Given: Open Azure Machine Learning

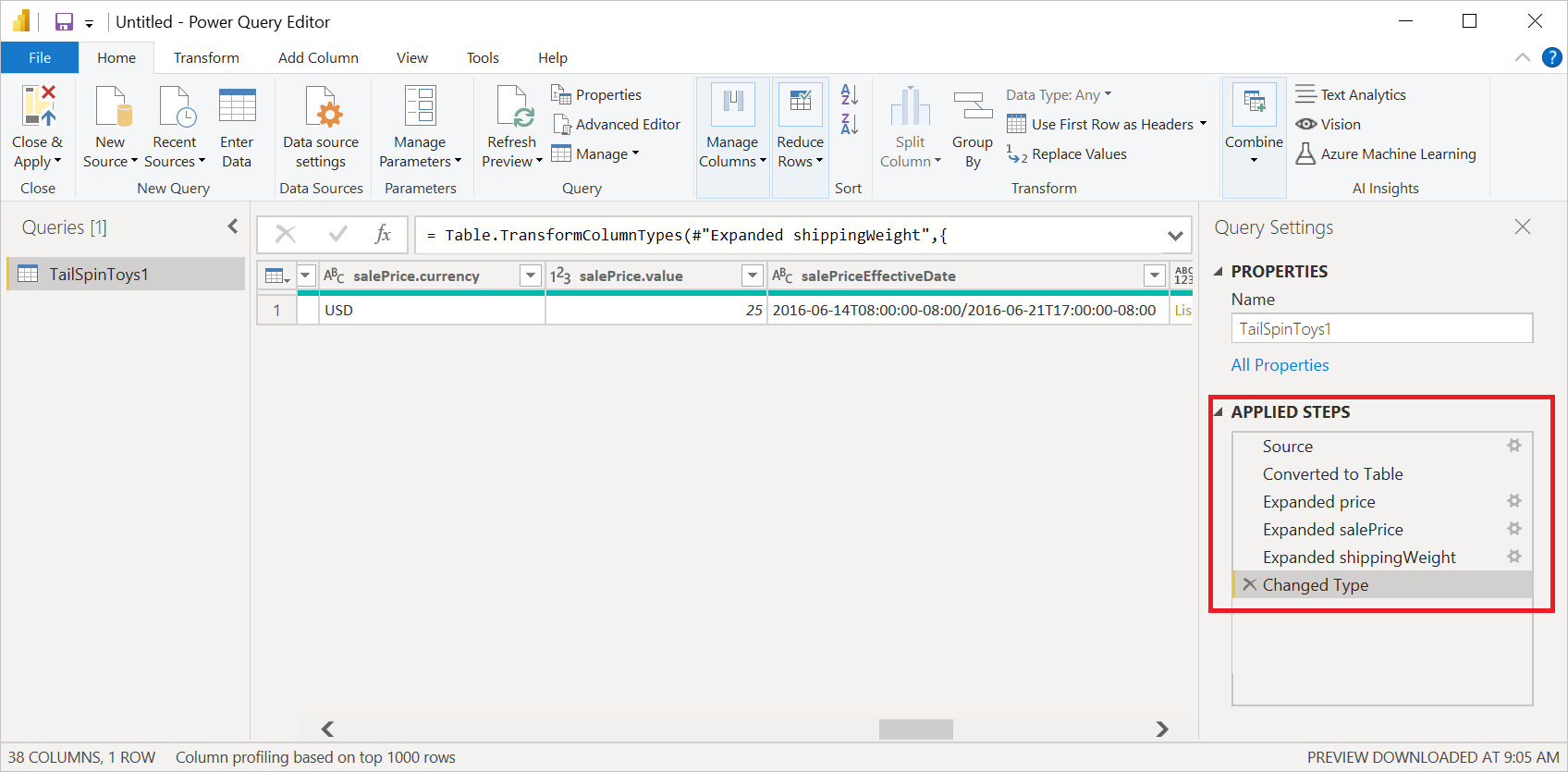Looking at the screenshot, I should (1386, 153).
